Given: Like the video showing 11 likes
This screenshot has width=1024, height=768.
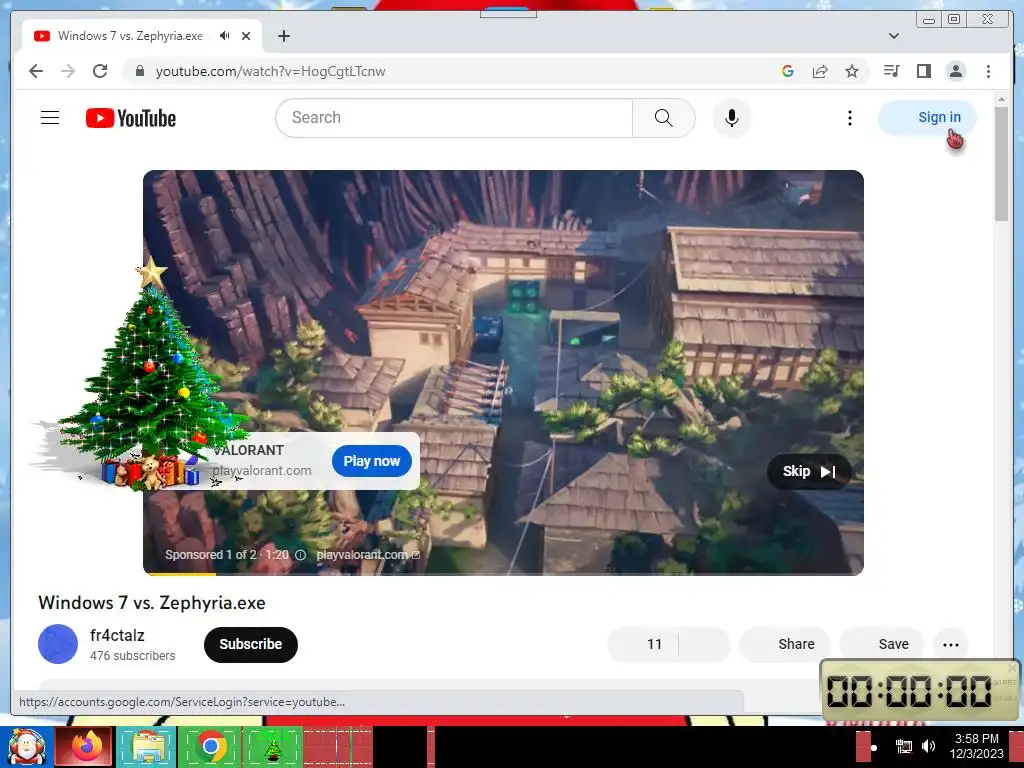Looking at the screenshot, I should click(x=643, y=645).
